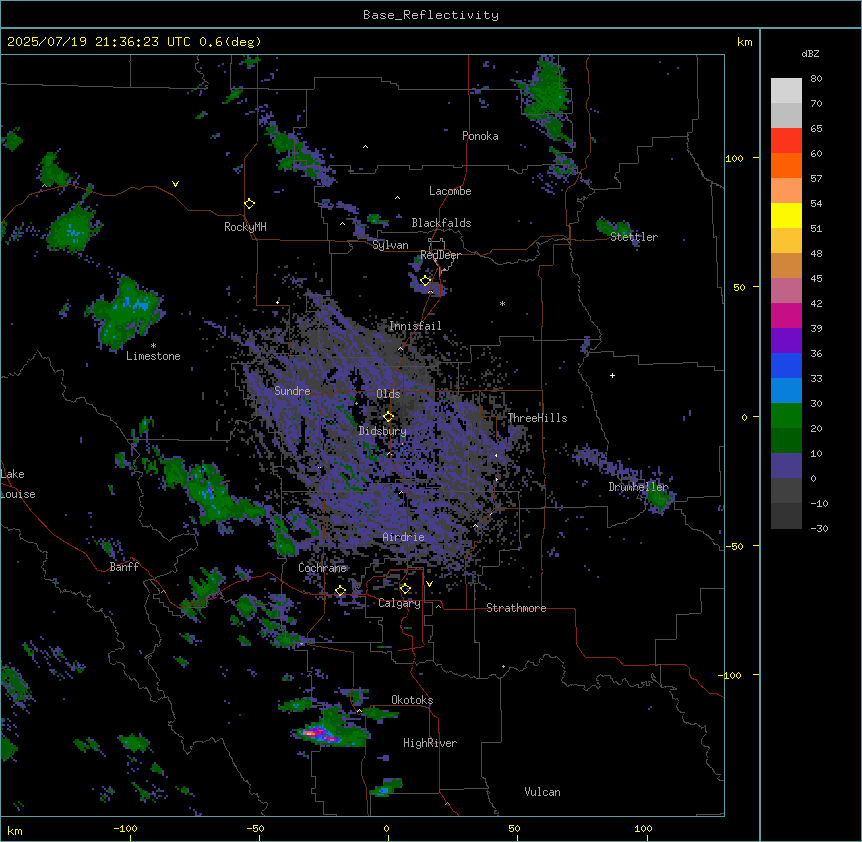Image resolution: width=862 pixels, height=842 pixels.
Task: Click the yellow diamond marker below RedDeer
Action: (425, 281)
